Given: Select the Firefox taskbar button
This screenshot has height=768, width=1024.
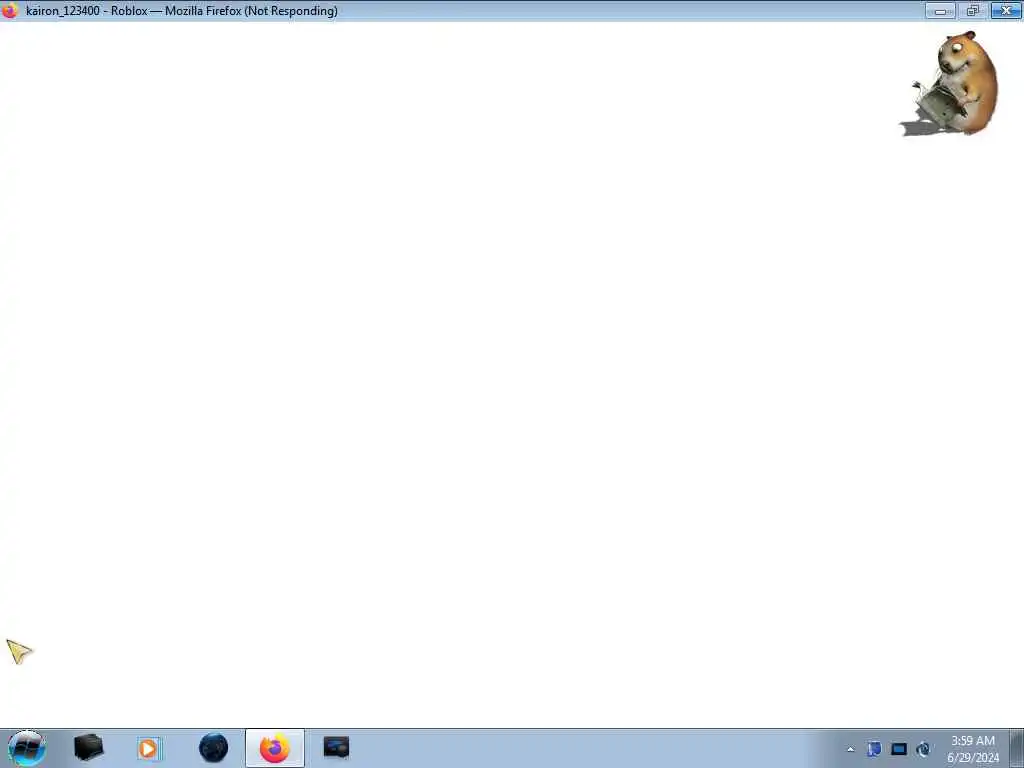Looking at the screenshot, I should coord(275,748).
